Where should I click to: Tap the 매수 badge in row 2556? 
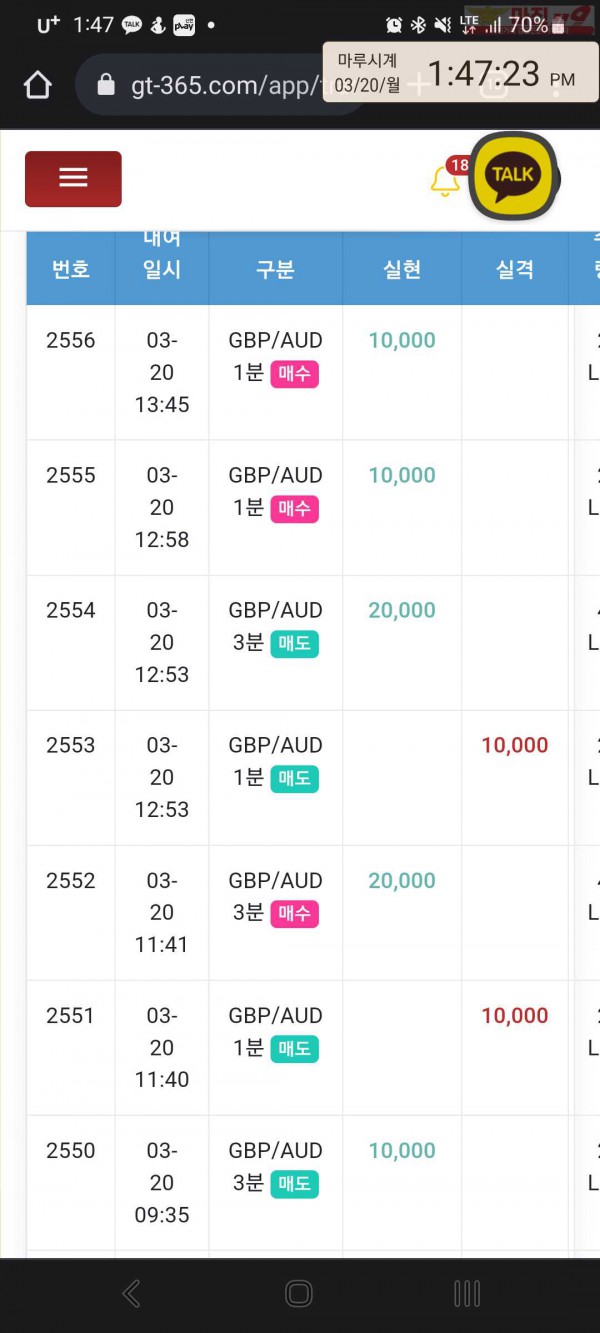294,374
